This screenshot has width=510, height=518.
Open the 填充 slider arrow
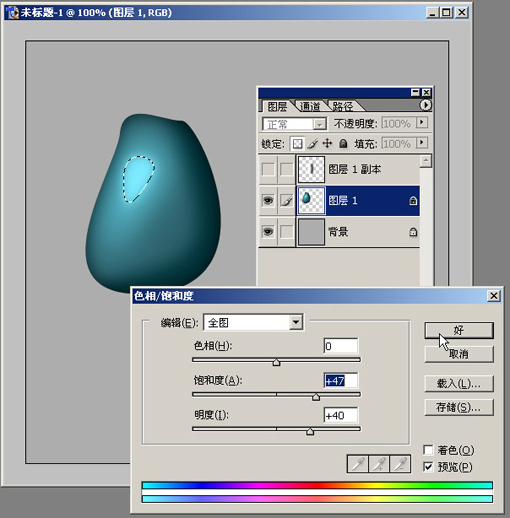(422, 143)
